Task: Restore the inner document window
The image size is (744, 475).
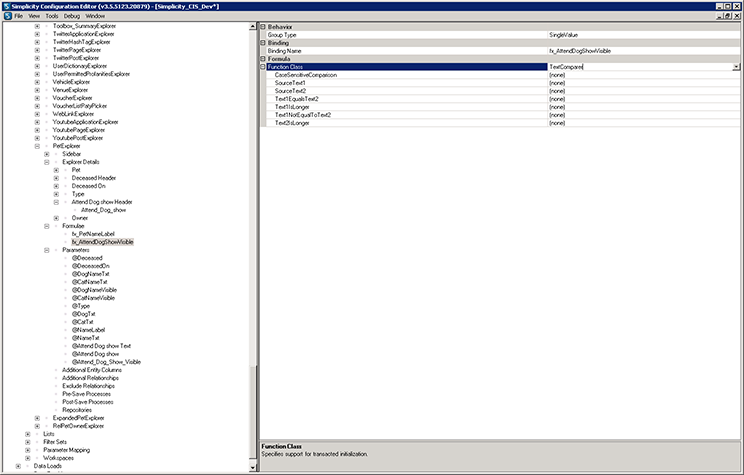Action: 727,16
